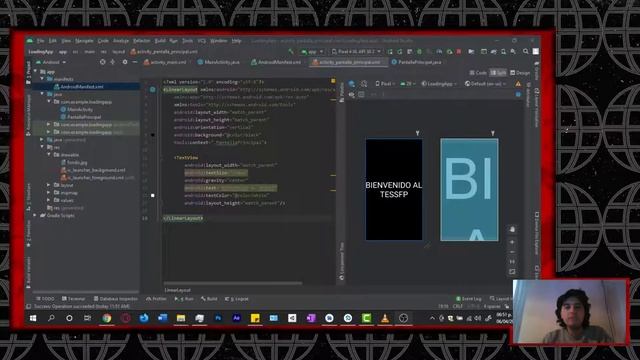Select AndroidManifest.xml in project tree

pos(82,87)
